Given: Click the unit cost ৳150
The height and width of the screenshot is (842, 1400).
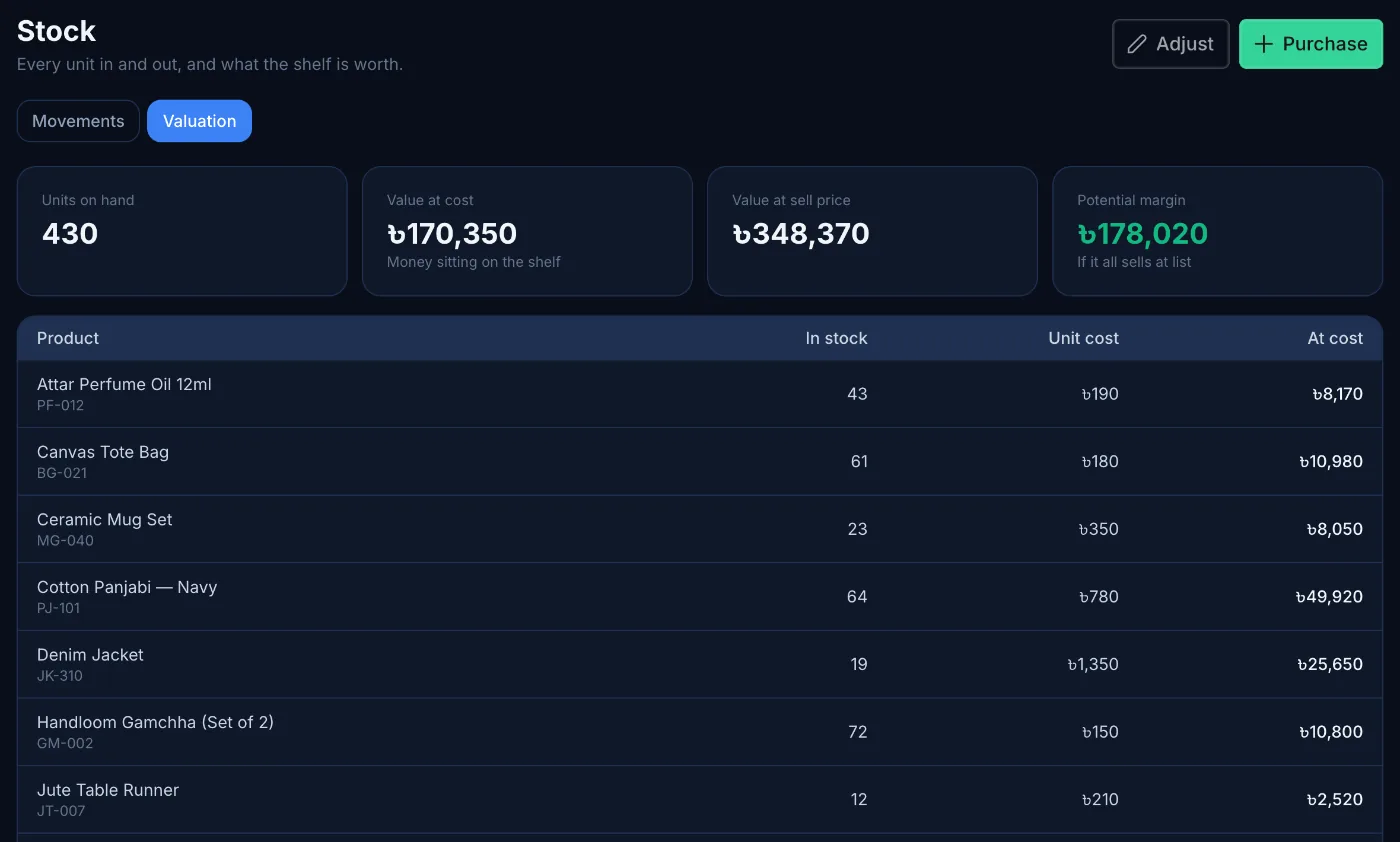Looking at the screenshot, I should pyautogui.click(x=1100, y=732).
